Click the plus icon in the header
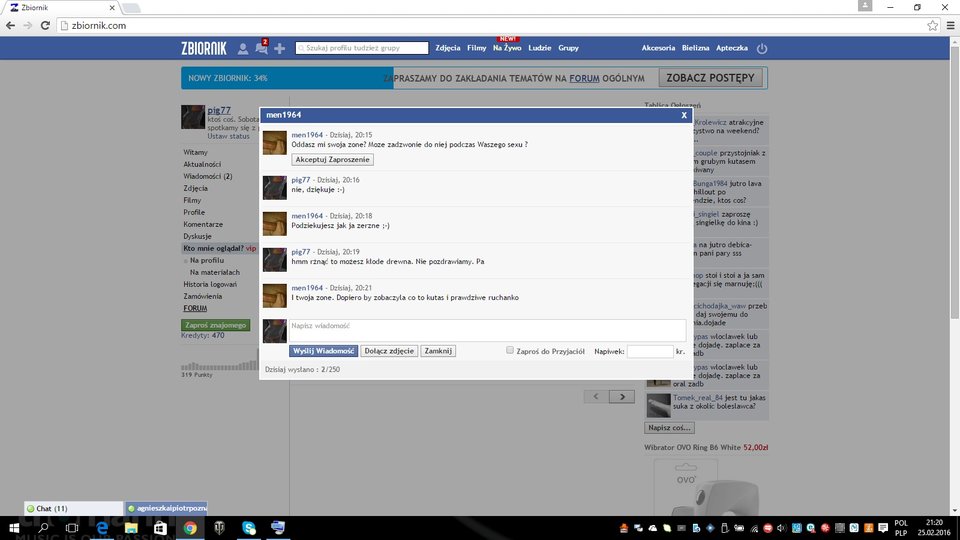The image size is (960, 540). pos(280,48)
